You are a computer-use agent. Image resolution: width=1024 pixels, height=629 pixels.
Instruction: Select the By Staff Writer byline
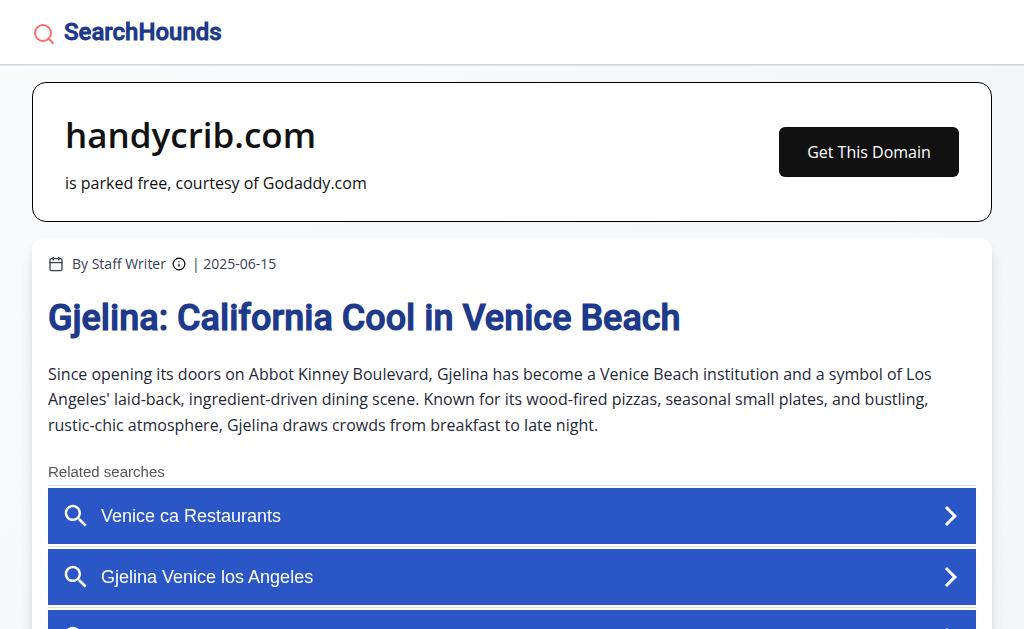pos(118,264)
